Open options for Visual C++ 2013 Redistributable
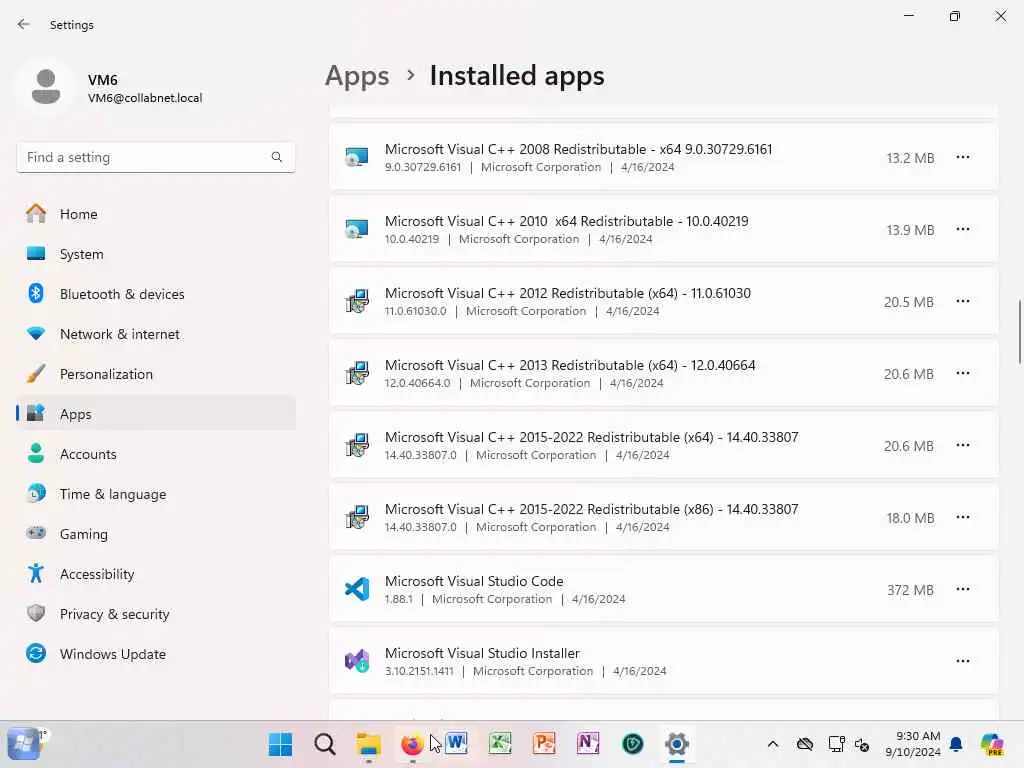Viewport: 1024px width, 768px height. (963, 373)
